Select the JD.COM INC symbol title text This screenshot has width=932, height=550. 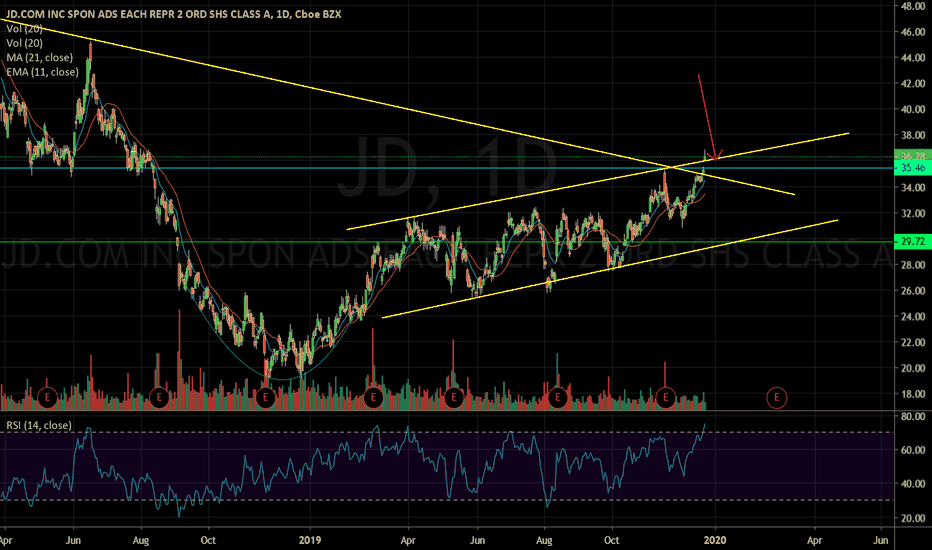coord(174,14)
